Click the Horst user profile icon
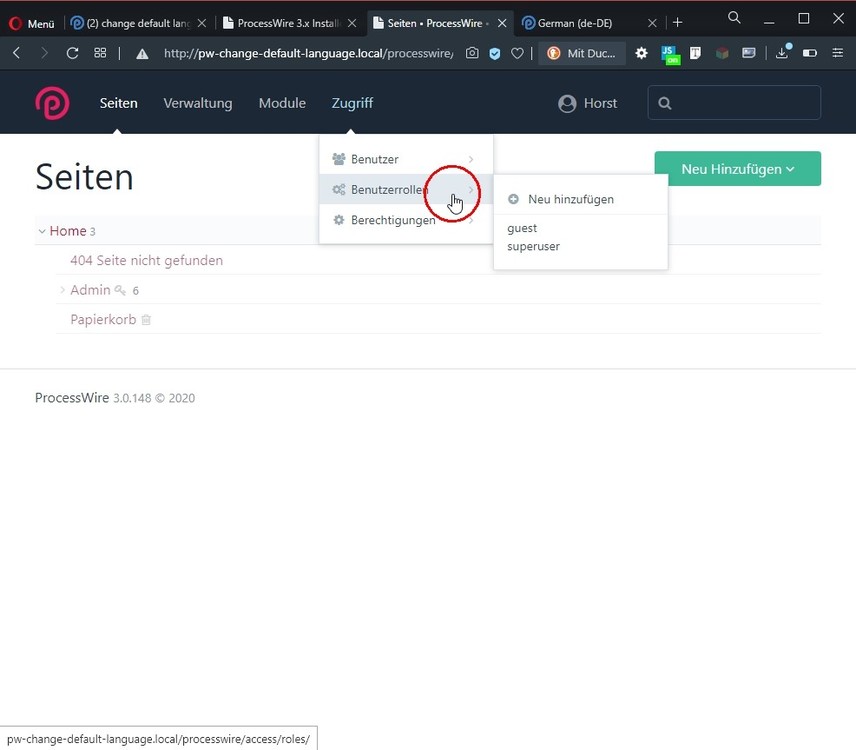856x750 pixels. [x=567, y=103]
